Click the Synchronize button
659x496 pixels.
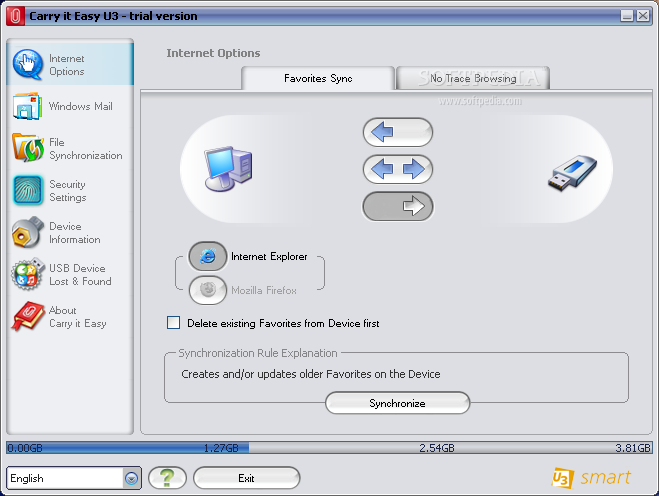pos(397,403)
